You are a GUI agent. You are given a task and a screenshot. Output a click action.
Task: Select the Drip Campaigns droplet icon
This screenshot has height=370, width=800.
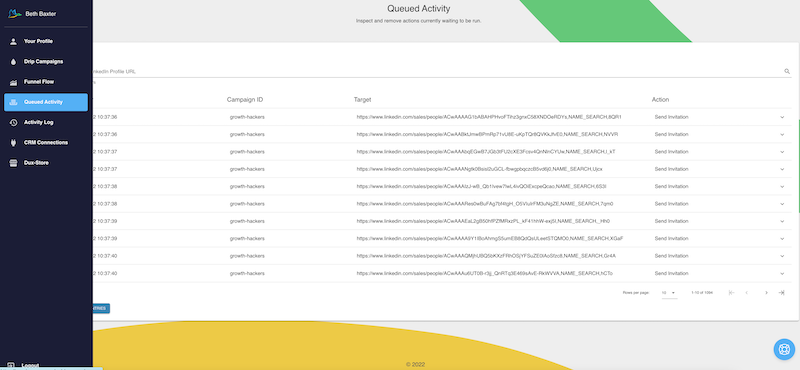click(13, 62)
